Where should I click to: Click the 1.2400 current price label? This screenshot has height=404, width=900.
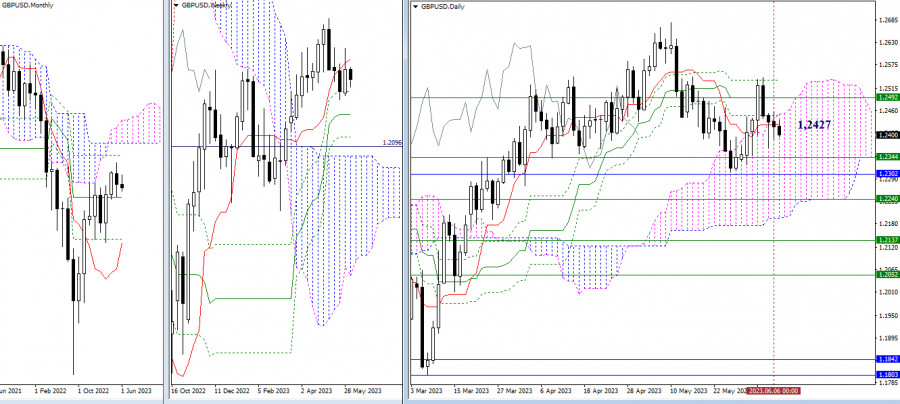click(887, 135)
